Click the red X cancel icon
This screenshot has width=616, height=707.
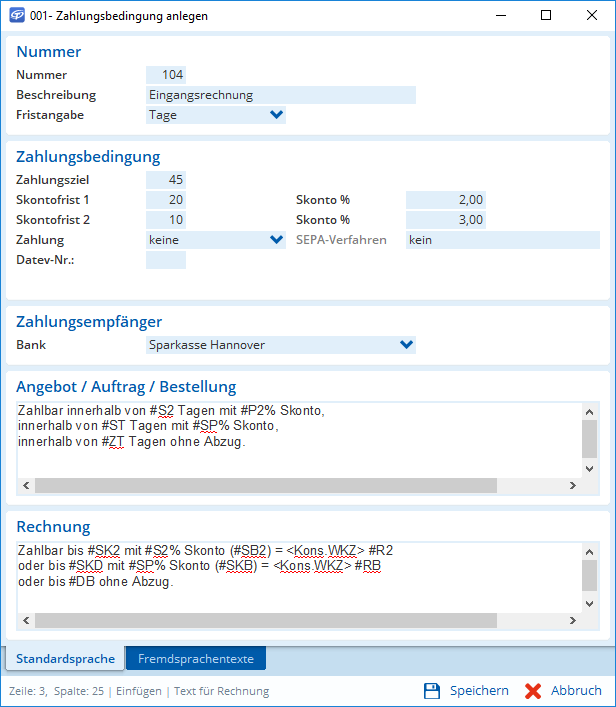(533, 691)
